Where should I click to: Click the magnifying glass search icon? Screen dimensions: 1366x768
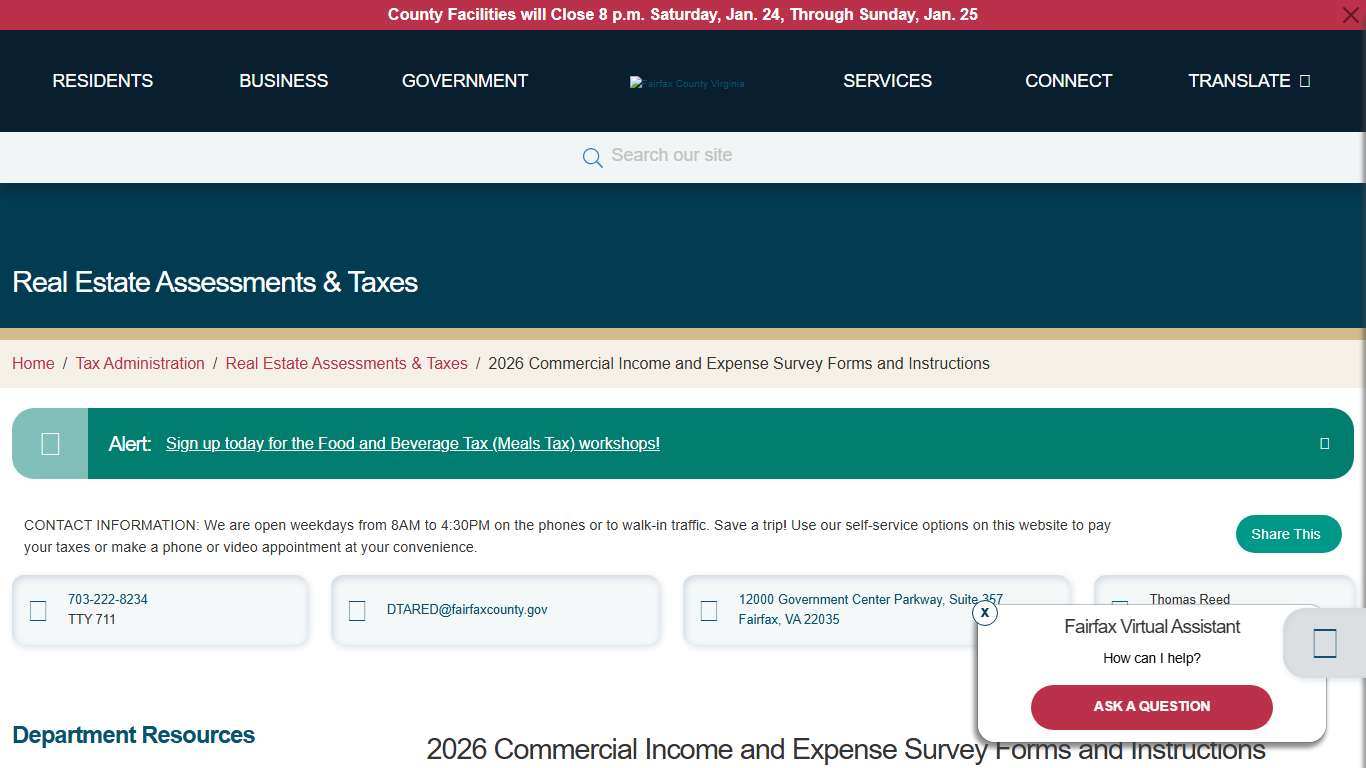[x=592, y=157]
